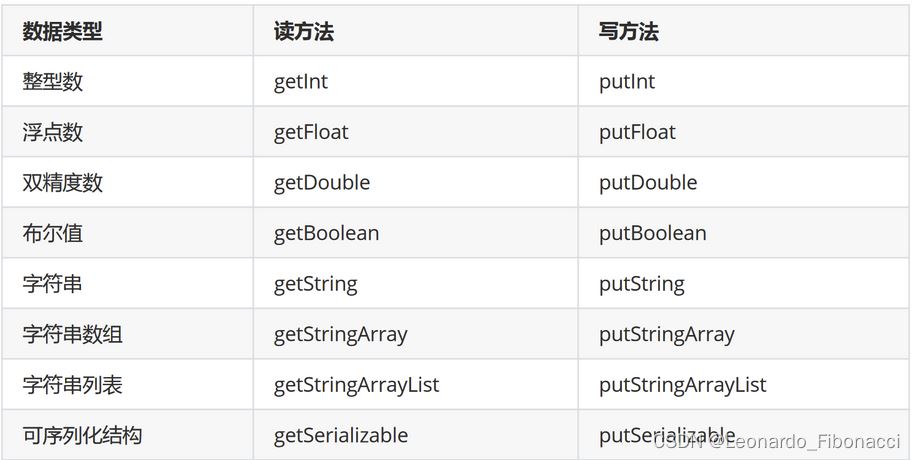The image size is (915, 460).
Task: Click the getFloat method text
Action: click(x=311, y=133)
